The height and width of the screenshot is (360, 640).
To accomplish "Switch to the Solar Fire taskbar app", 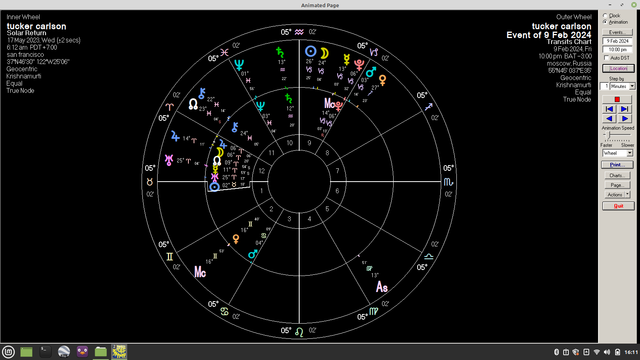I will [x=119, y=352].
